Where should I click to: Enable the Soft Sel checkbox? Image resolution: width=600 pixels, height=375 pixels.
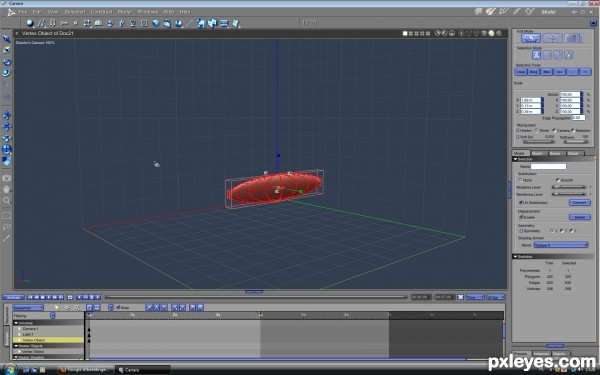[x=518, y=137]
